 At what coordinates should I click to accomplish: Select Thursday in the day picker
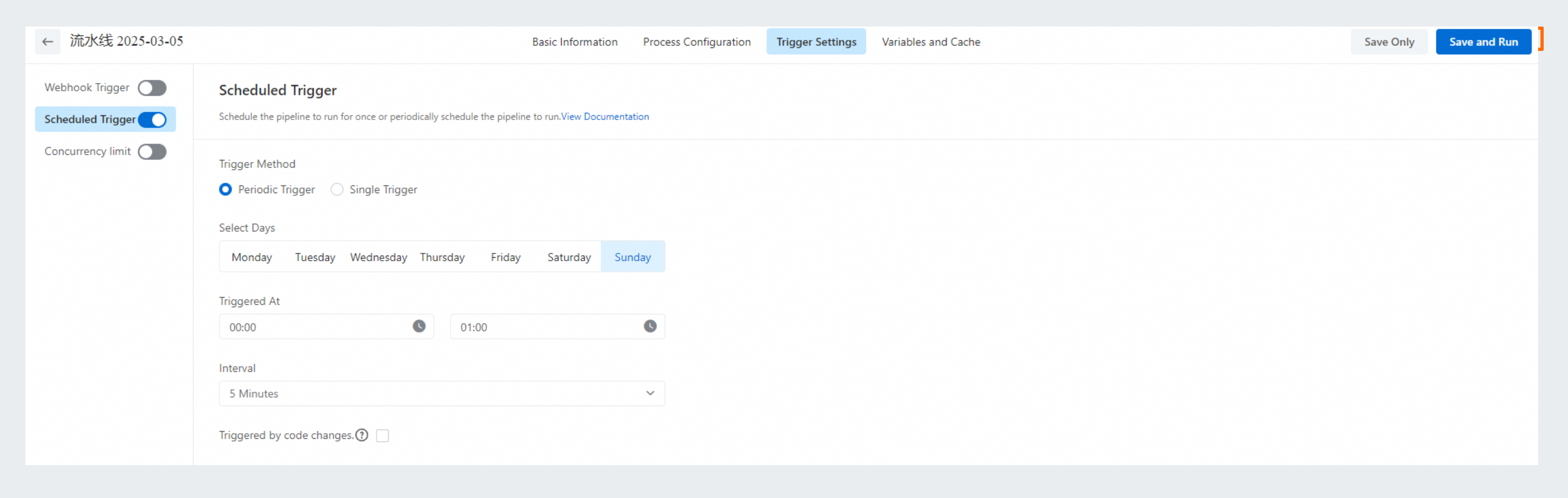click(442, 257)
